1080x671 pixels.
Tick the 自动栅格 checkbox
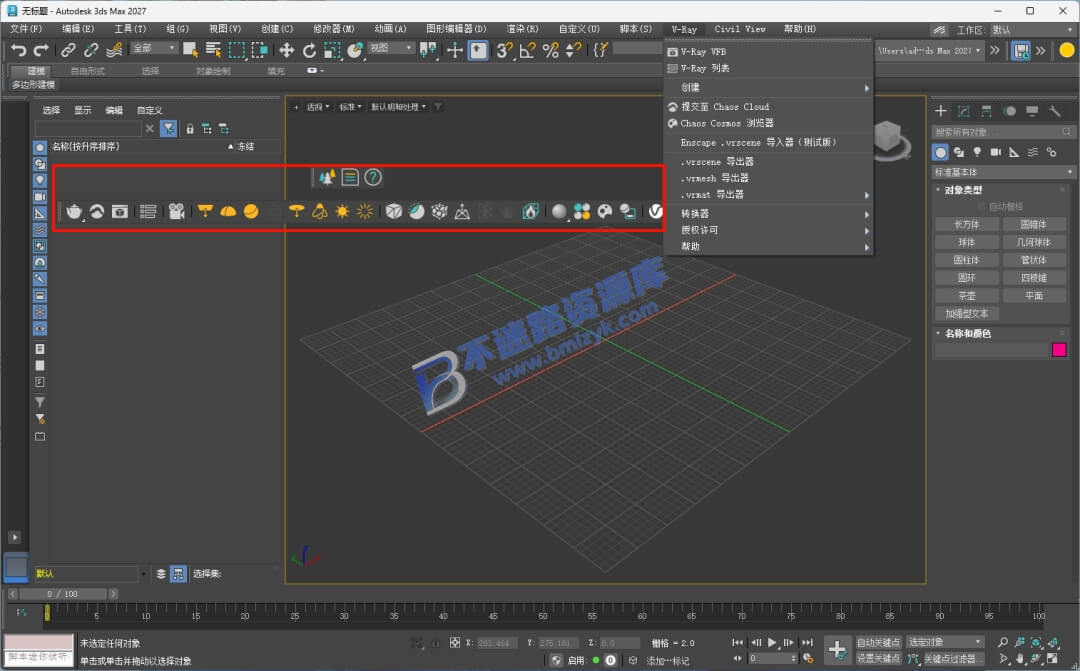coord(982,207)
